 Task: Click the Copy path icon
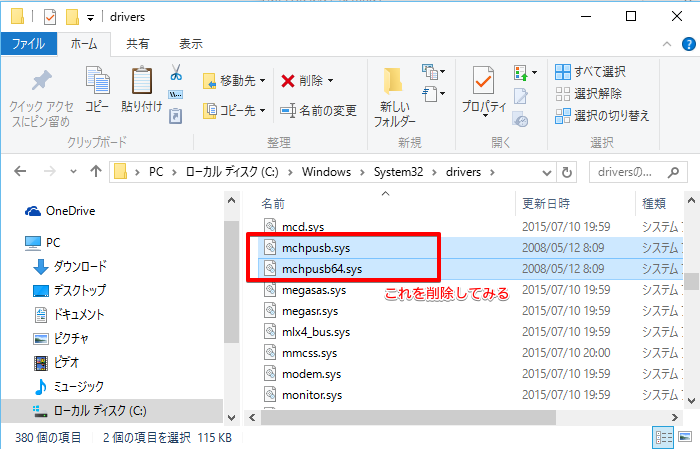(175, 95)
